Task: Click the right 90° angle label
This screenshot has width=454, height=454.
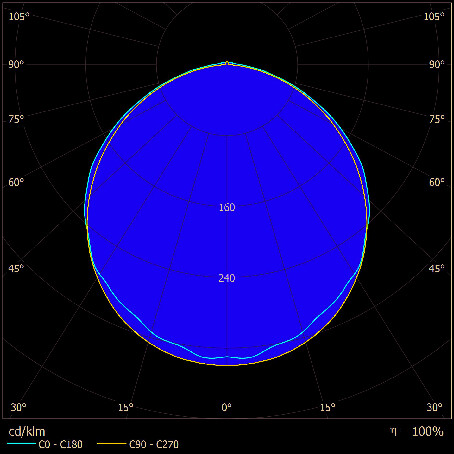Action: [437, 64]
